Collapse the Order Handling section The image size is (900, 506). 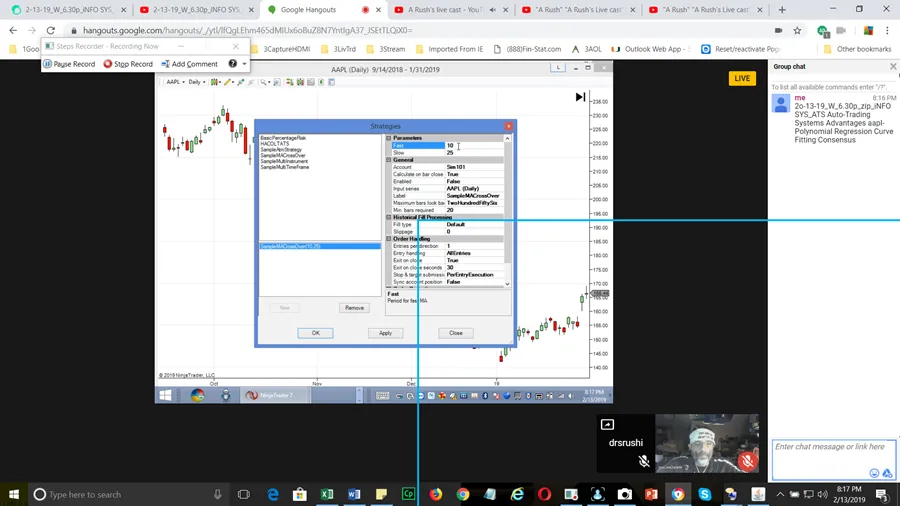(389, 239)
